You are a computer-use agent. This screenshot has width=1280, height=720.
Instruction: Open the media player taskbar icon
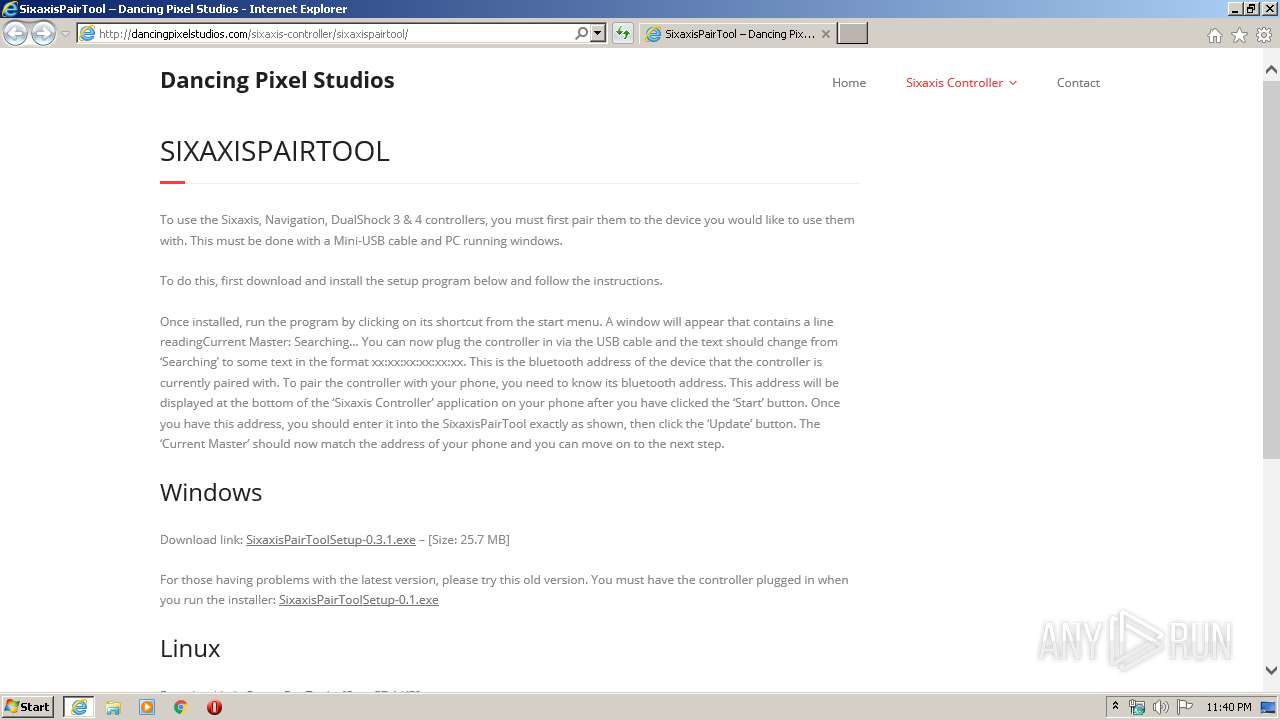pyautogui.click(x=147, y=707)
